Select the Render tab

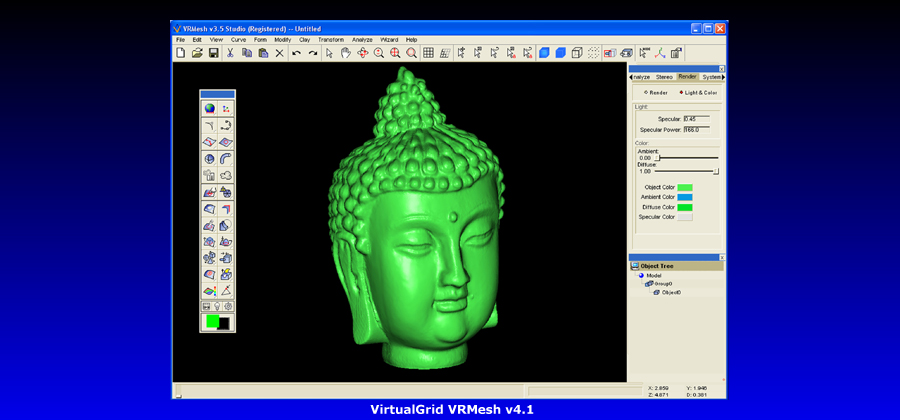point(687,77)
